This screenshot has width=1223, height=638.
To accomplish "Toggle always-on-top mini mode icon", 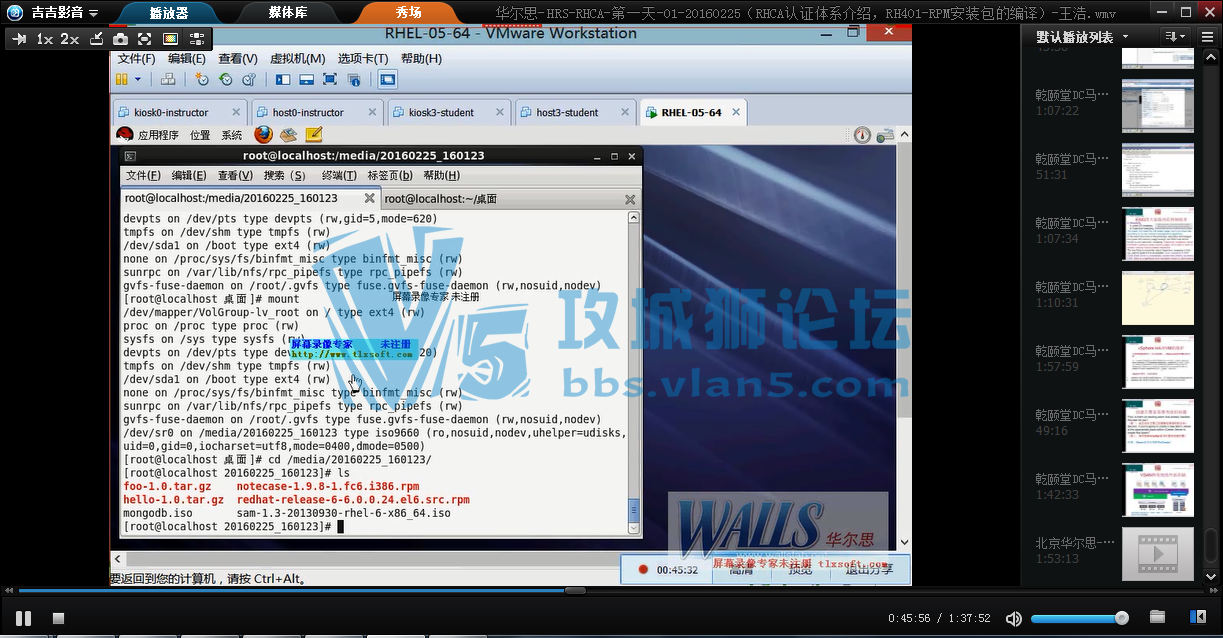I will click(x=96, y=39).
